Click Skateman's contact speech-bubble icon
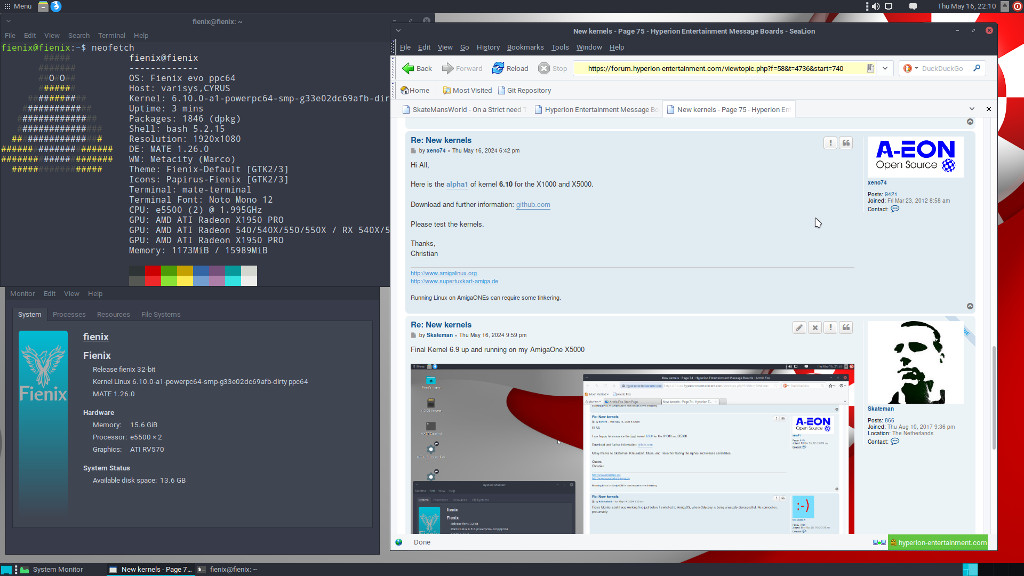 (x=895, y=441)
